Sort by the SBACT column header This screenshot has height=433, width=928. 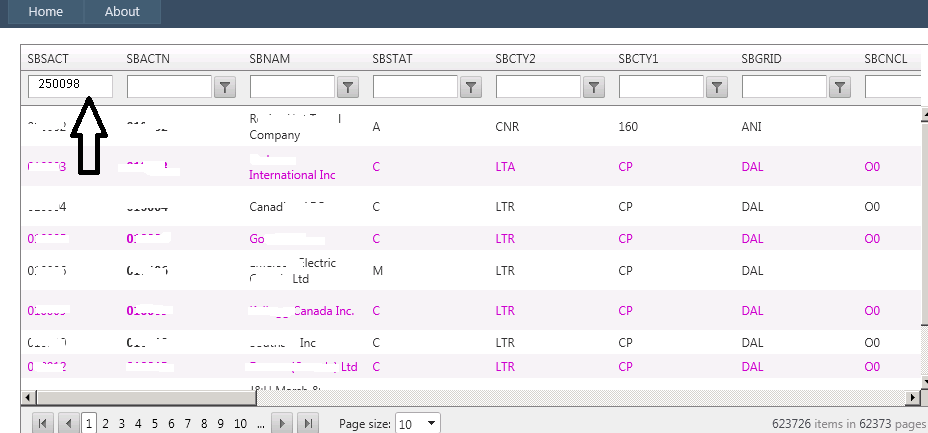click(48, 59)
